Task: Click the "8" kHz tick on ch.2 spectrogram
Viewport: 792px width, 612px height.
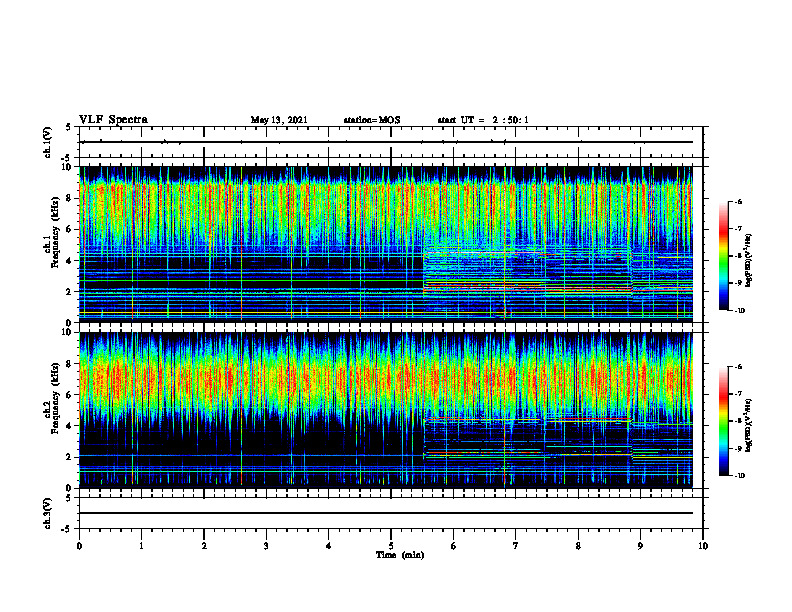Action: click(x=70, y=364)
